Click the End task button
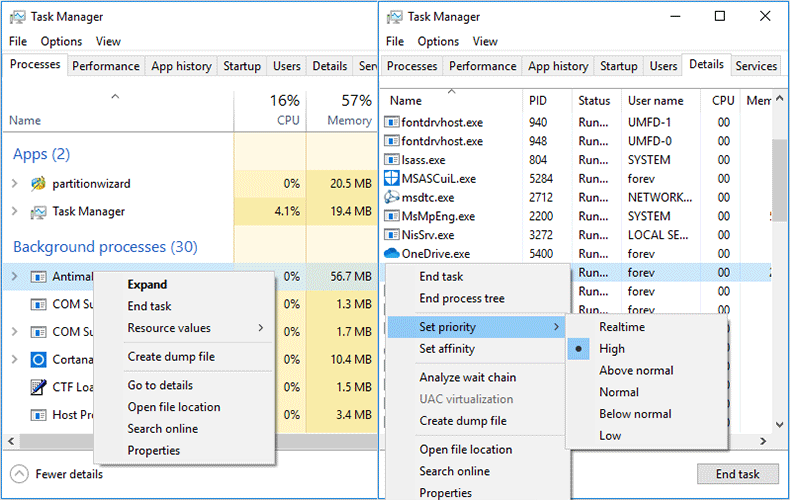This screenshot has height=500, width=790. coord(738,474)
